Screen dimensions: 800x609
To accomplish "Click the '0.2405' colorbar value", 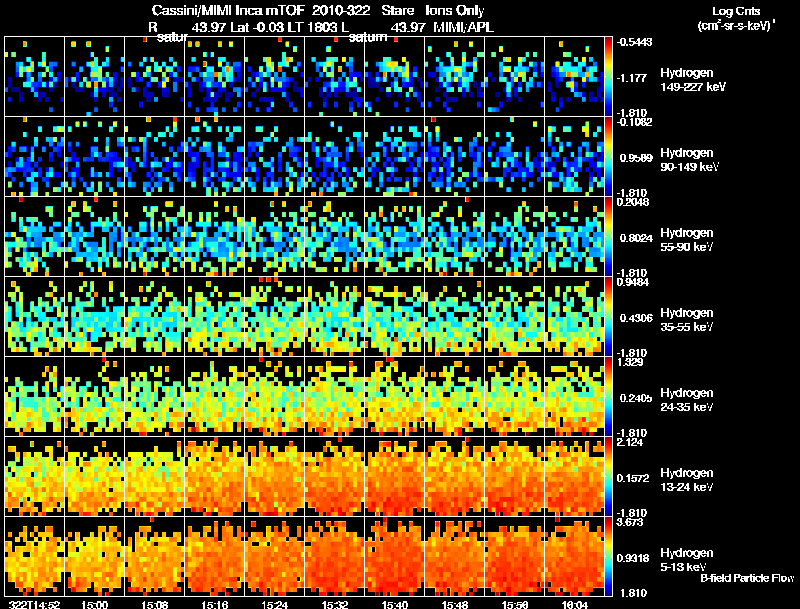I will pos(636,398).
